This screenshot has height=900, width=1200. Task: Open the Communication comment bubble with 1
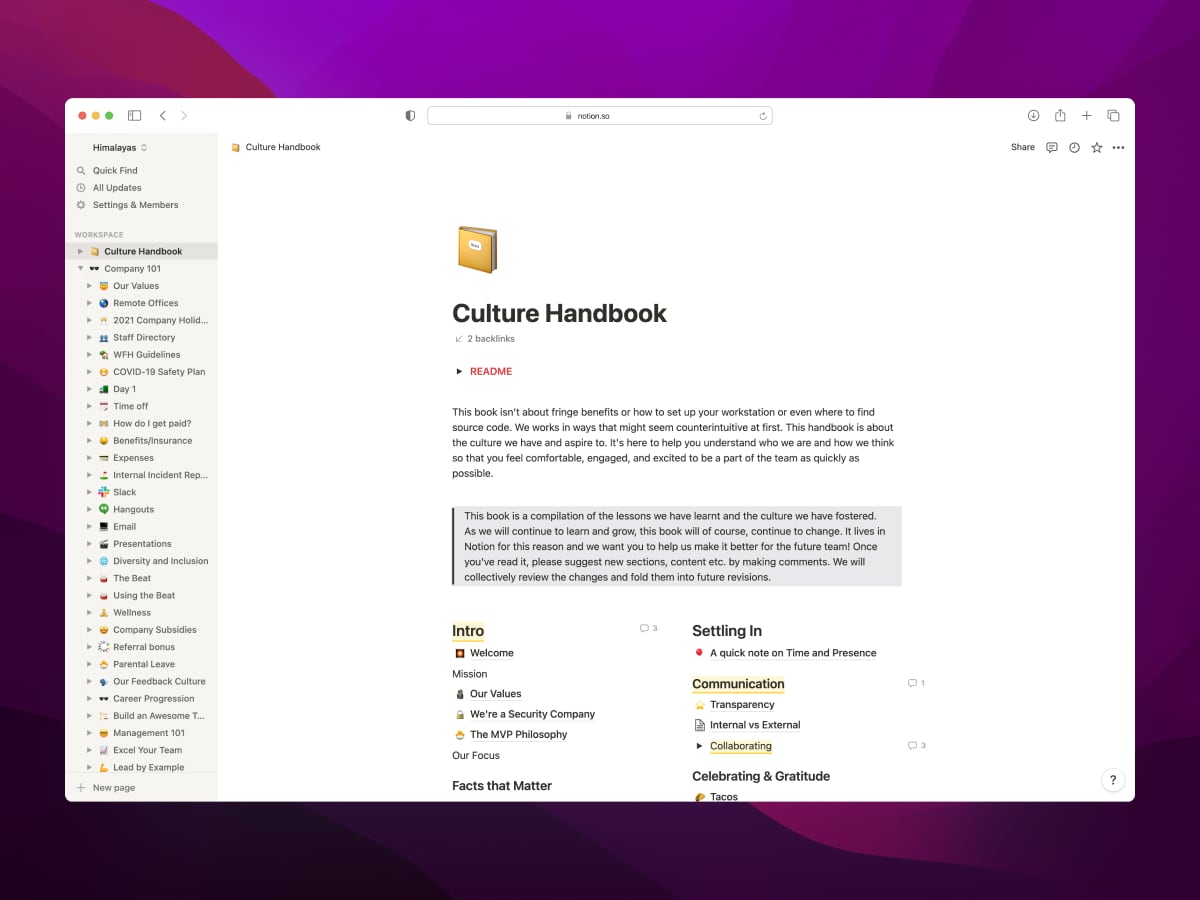(916, 684)
